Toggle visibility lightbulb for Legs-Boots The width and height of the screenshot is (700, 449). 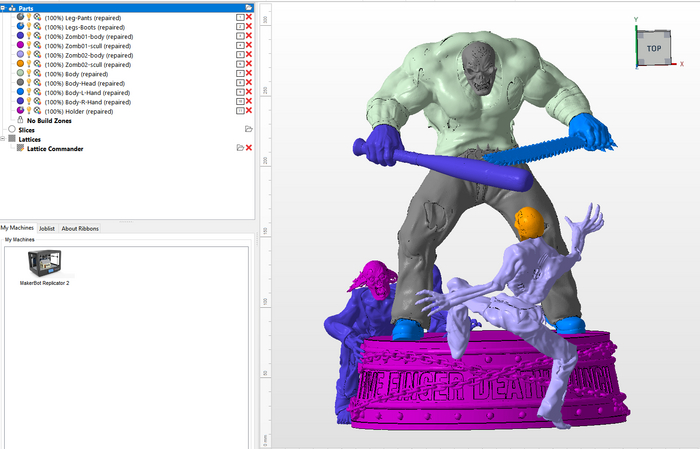[29, 26]
